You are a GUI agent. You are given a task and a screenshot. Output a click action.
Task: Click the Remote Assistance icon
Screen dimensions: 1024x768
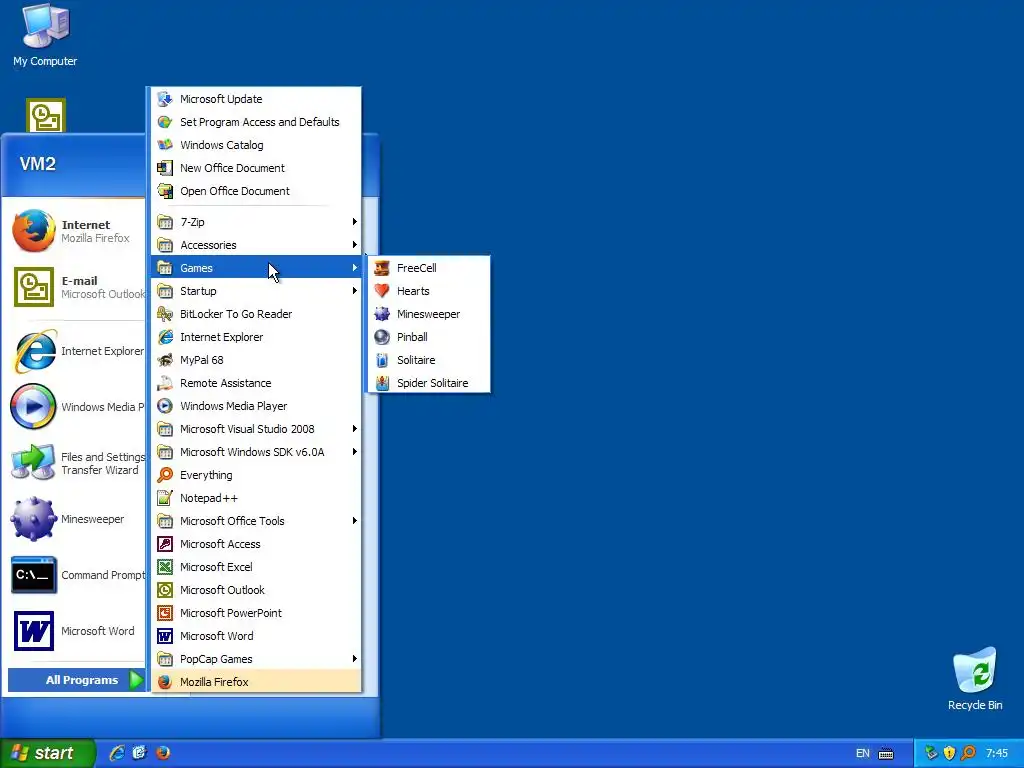[165, 383]
